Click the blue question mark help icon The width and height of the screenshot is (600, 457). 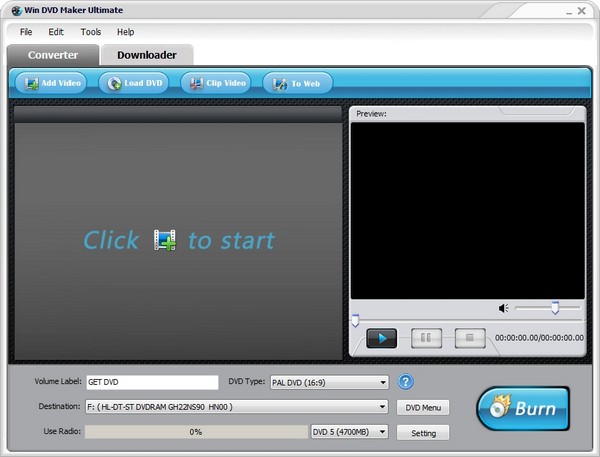(406, 382)
